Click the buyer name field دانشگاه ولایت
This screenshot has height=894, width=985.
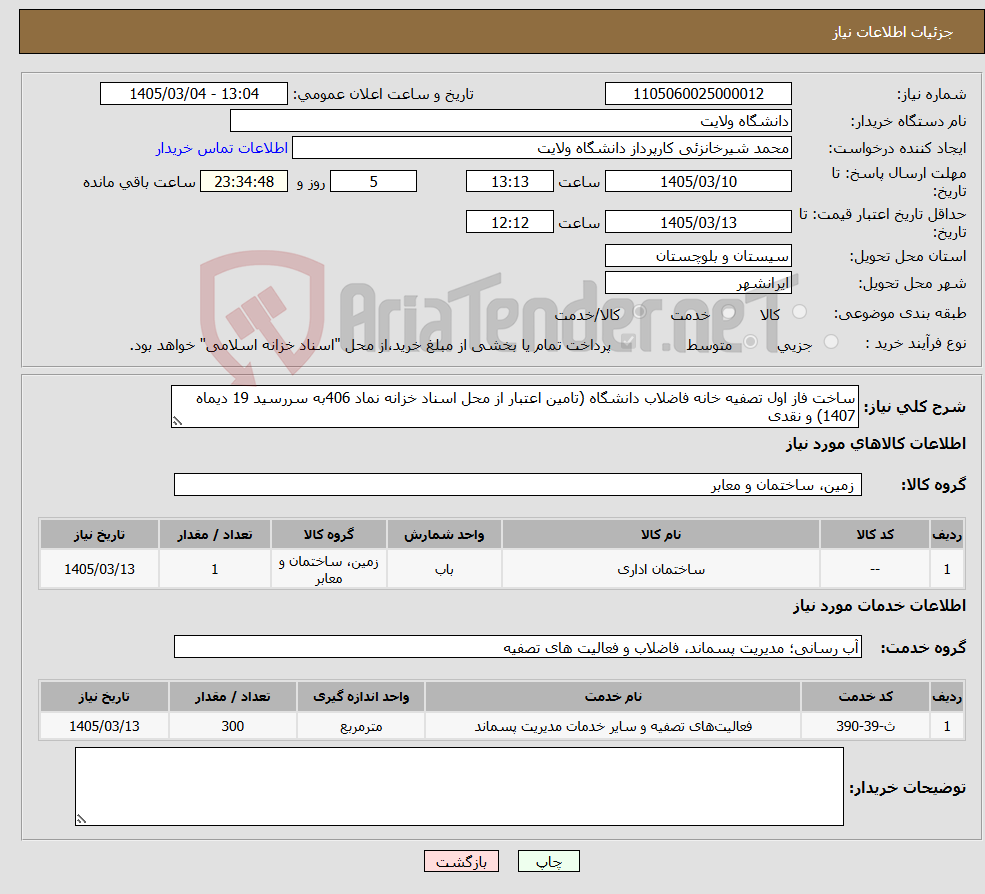pos(510,121)
